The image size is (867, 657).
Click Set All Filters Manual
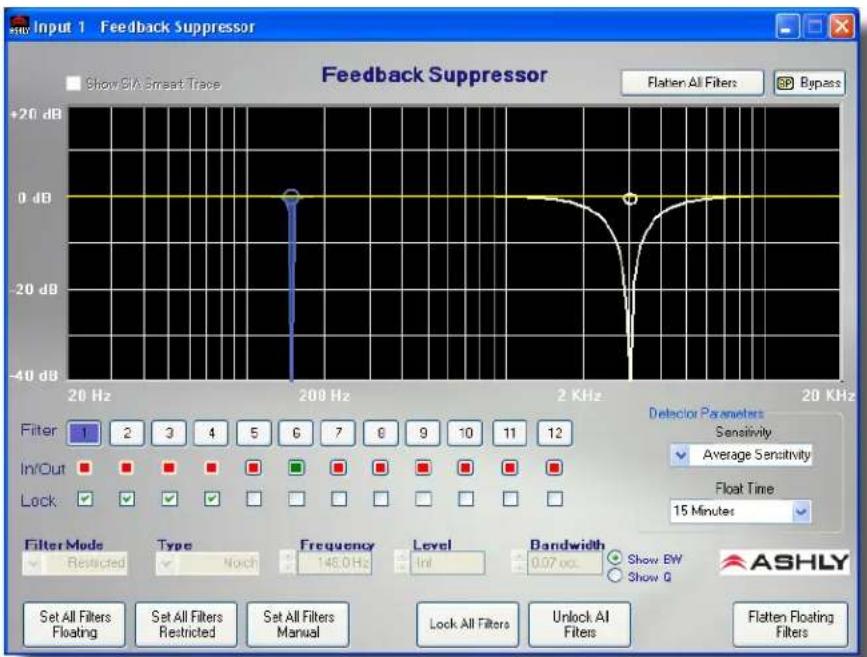(298, 624)
